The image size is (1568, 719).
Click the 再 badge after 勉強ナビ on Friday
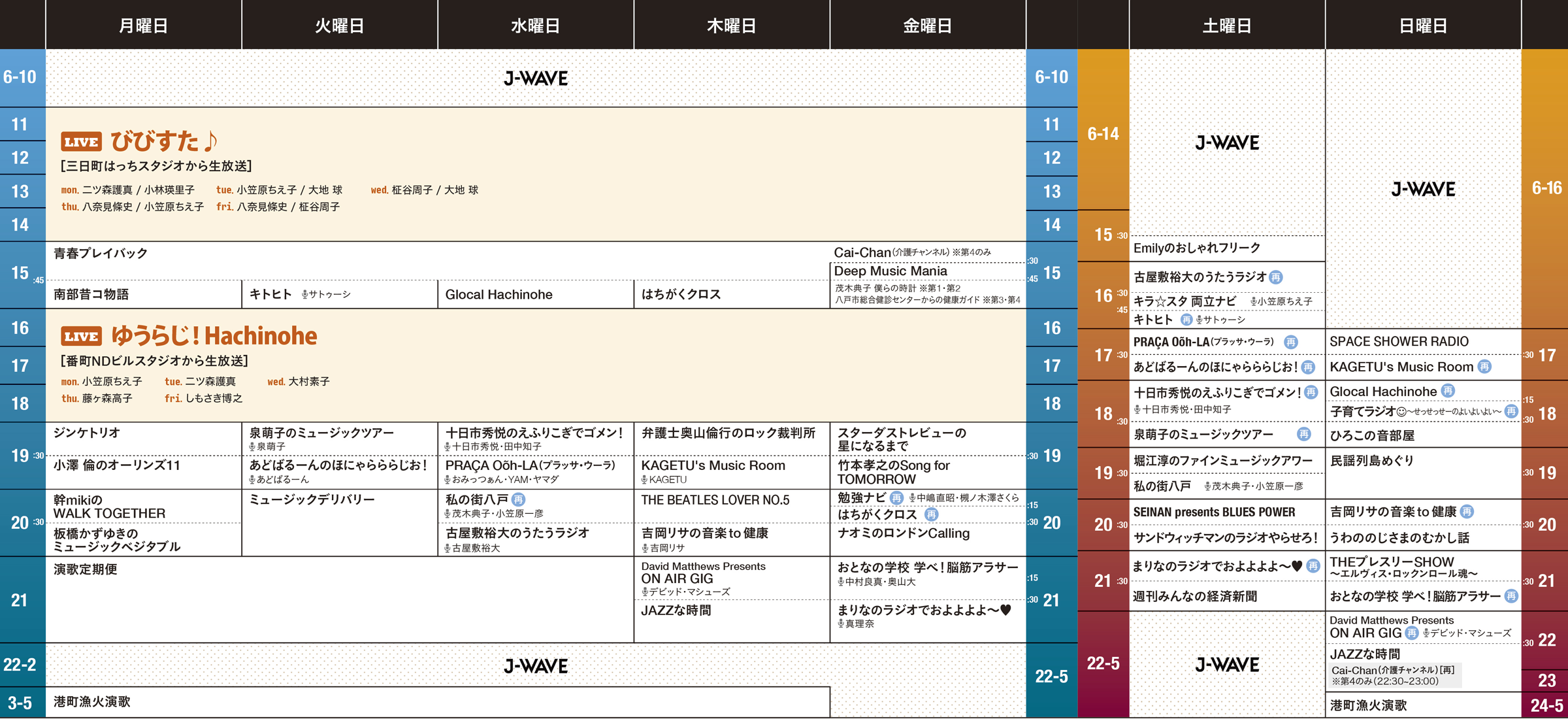[x=896, y=498]
